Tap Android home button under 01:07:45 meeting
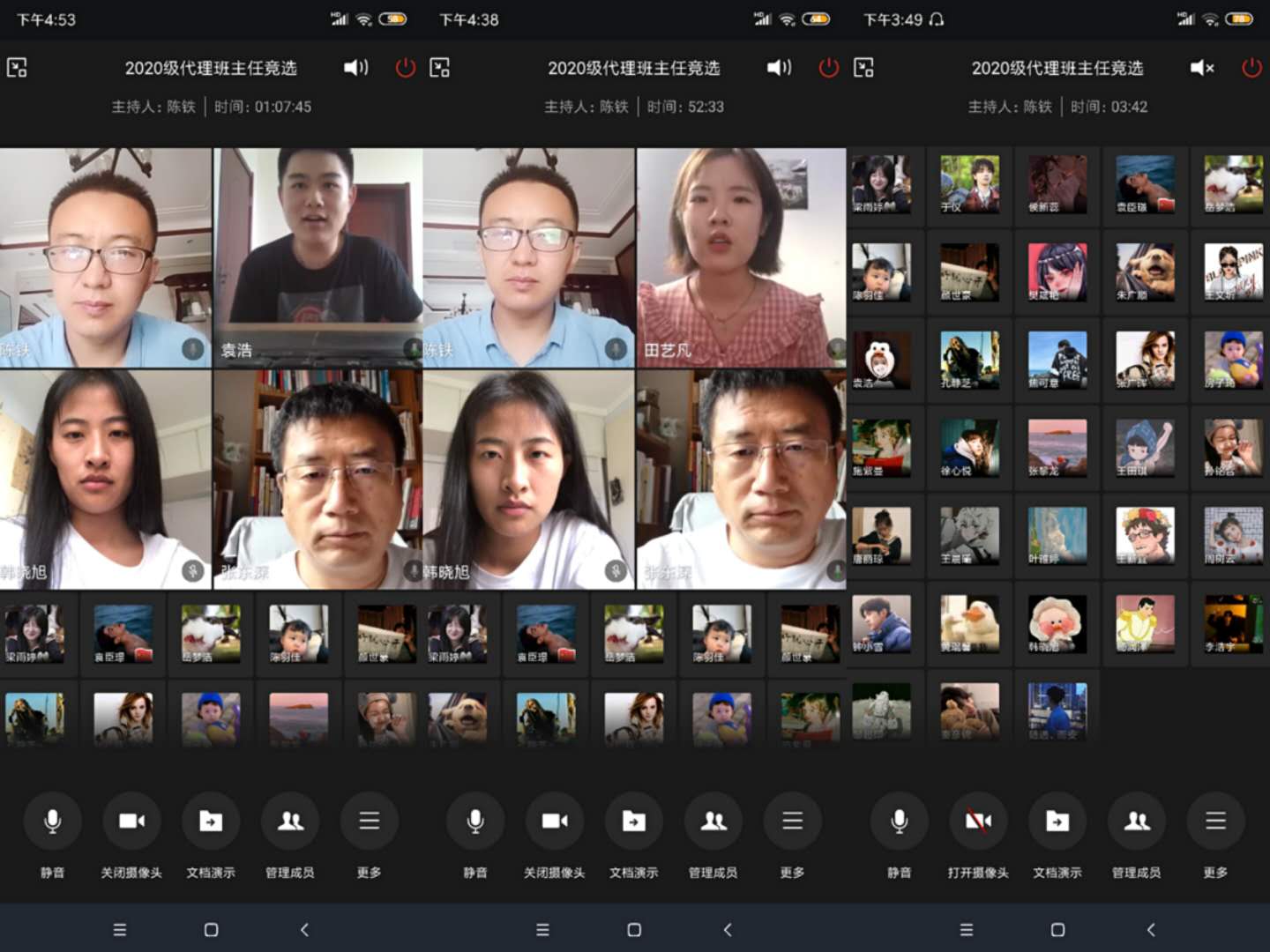Image resolution: width=1270 pixels, height=952 pixels. [x=211, y=929]
